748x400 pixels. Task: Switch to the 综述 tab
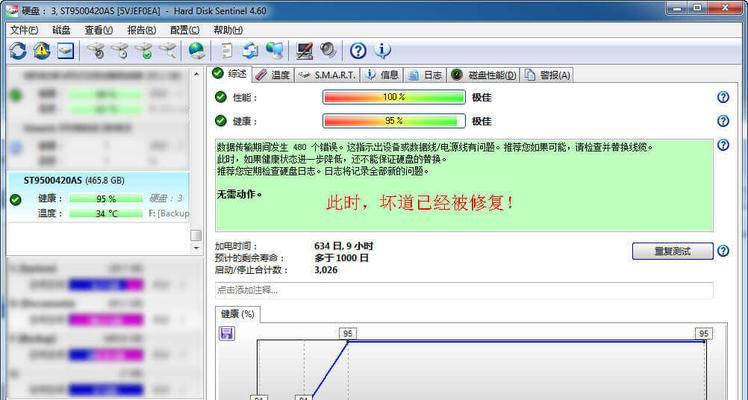(x=230, y=74)
